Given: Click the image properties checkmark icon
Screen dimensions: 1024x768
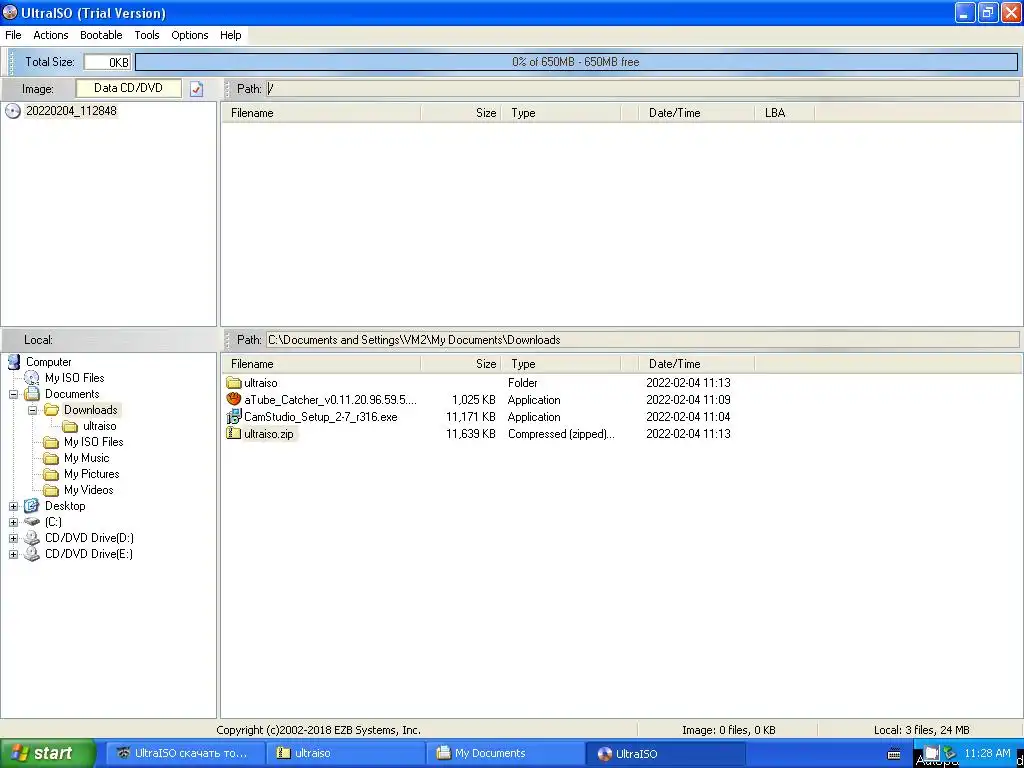Looking at the screenshot, I should 197,89.
